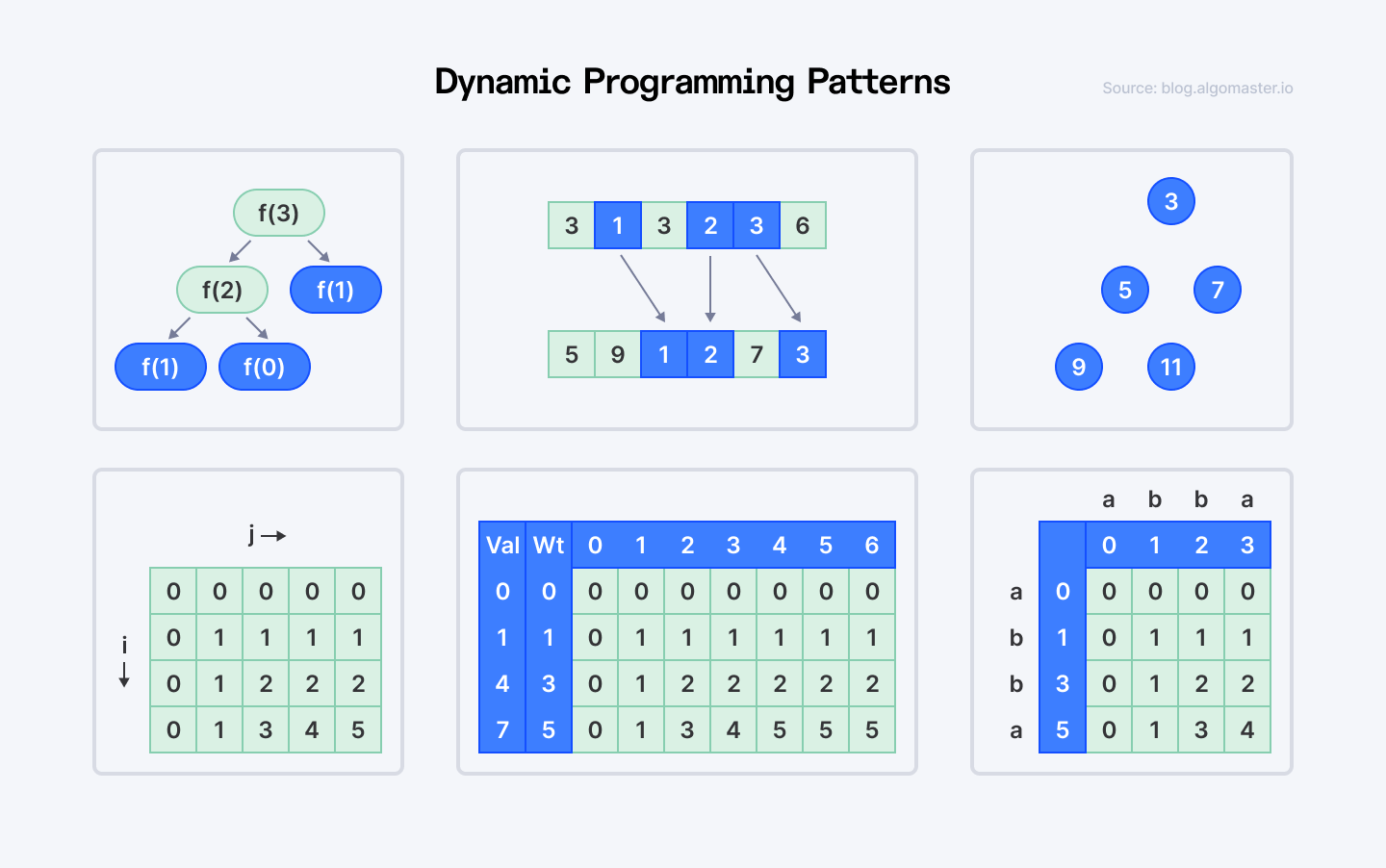Select the Val column header
The height and width of the screenshot is (868, 1386).
pos(501,545)
